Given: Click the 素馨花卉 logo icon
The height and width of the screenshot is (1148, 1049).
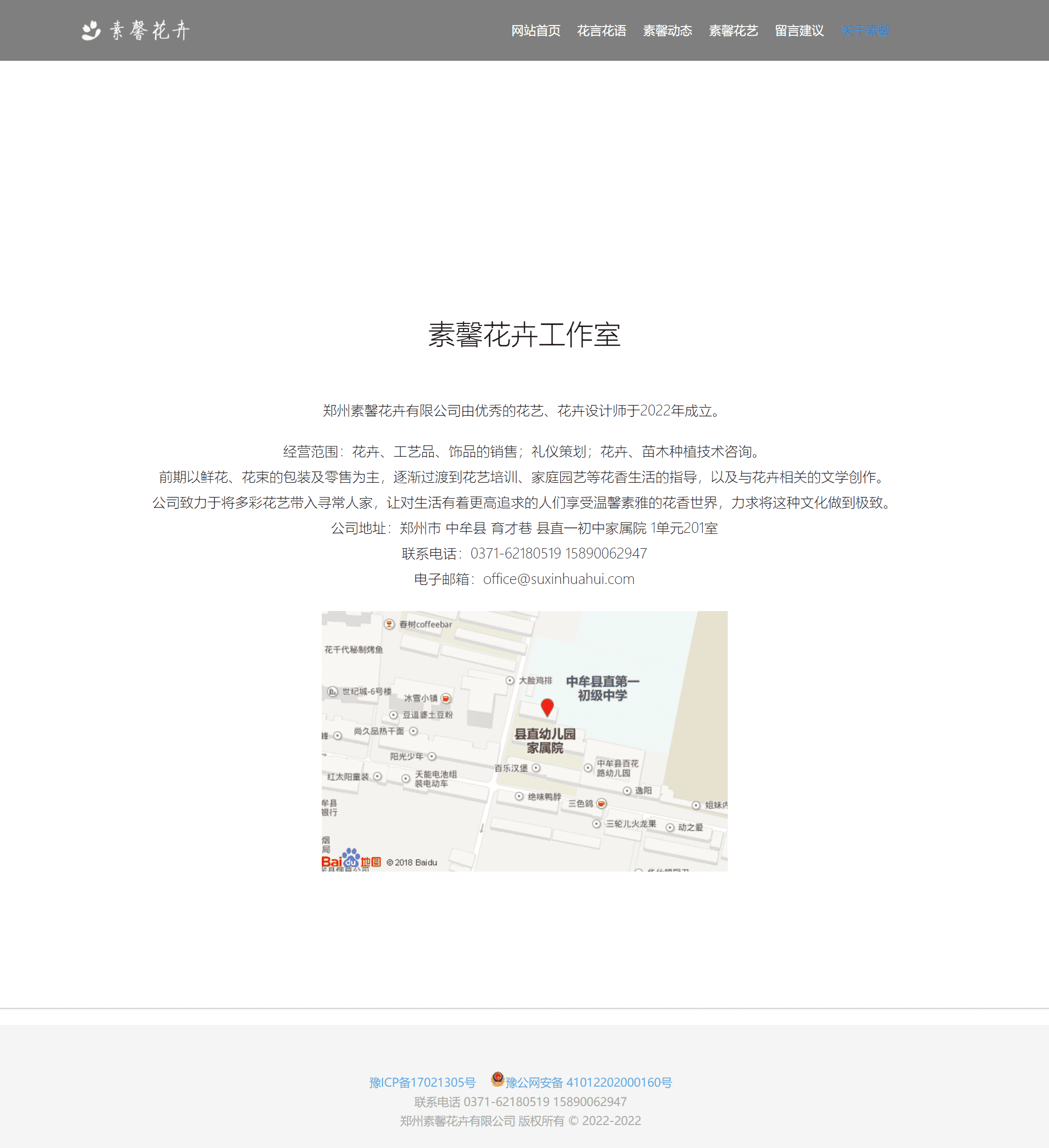Looking at the screenshot, I should 90,30.
